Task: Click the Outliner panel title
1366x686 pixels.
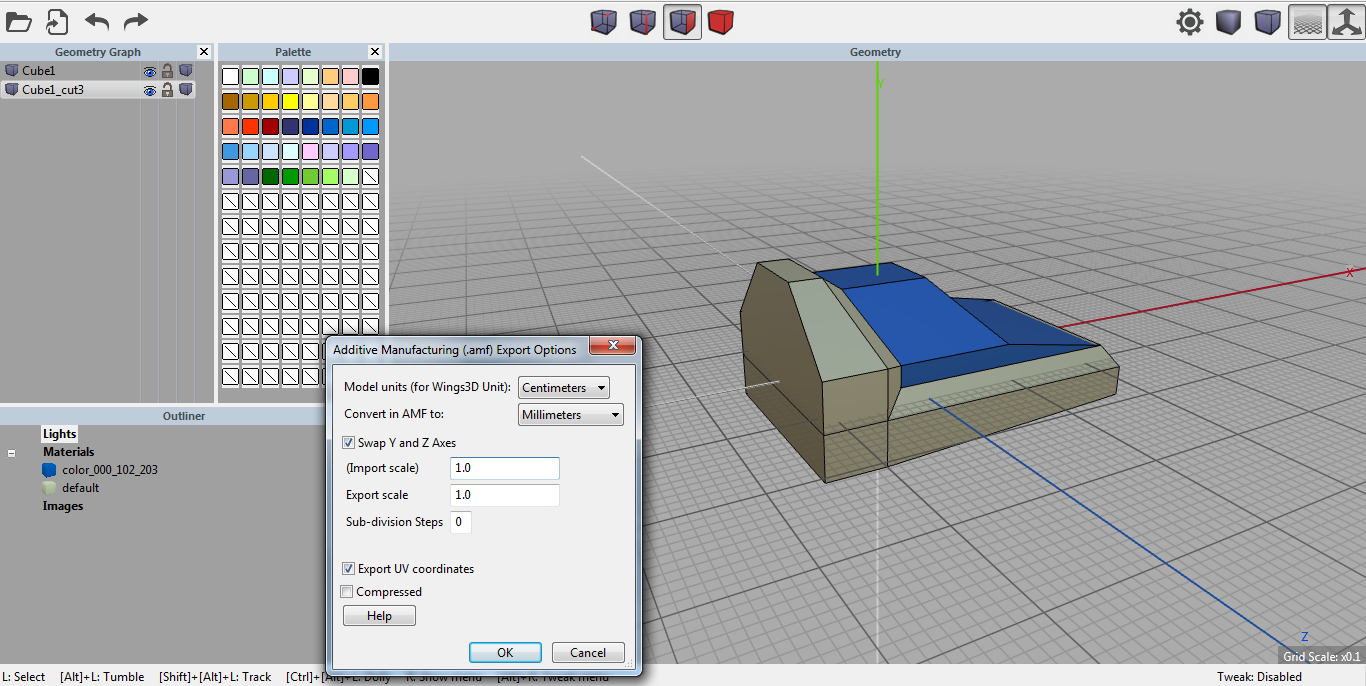Action: coord(184,416)
